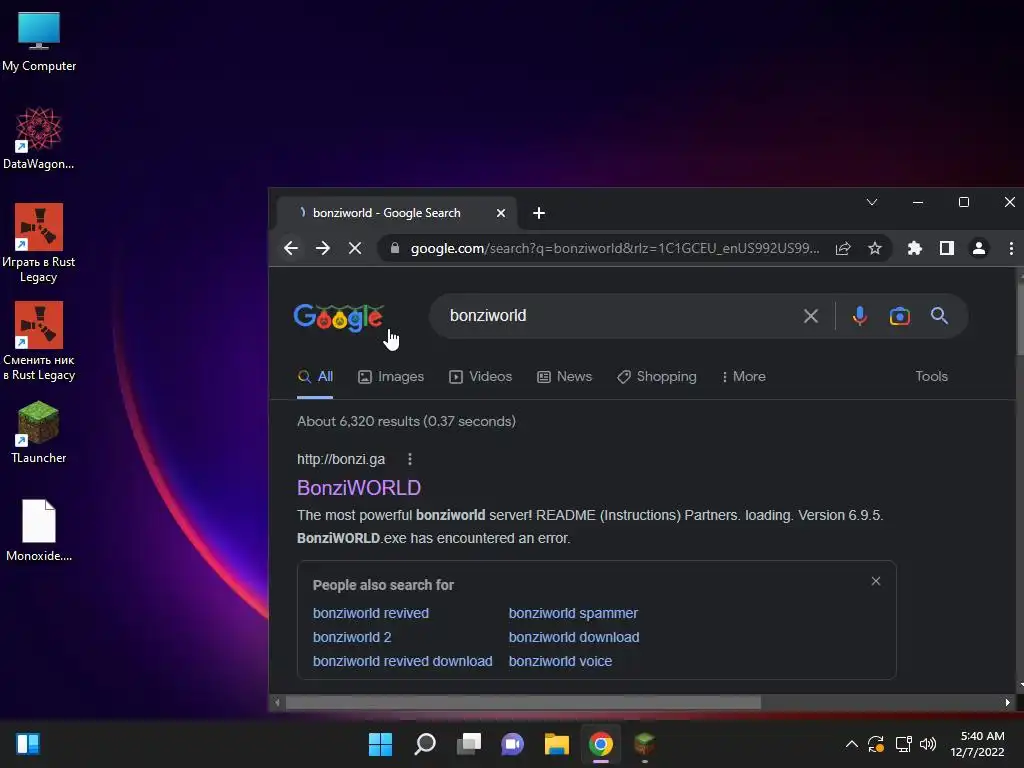Viewport: 1024px width, 768px height.
Task: Open search Tools
Action: (931, 377)
